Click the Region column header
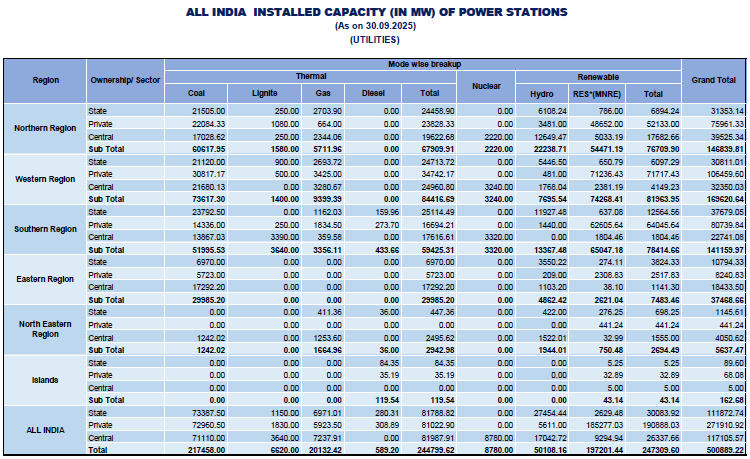Image resolution: width=750 pixels, height=459 pixels. click(45, 79)
